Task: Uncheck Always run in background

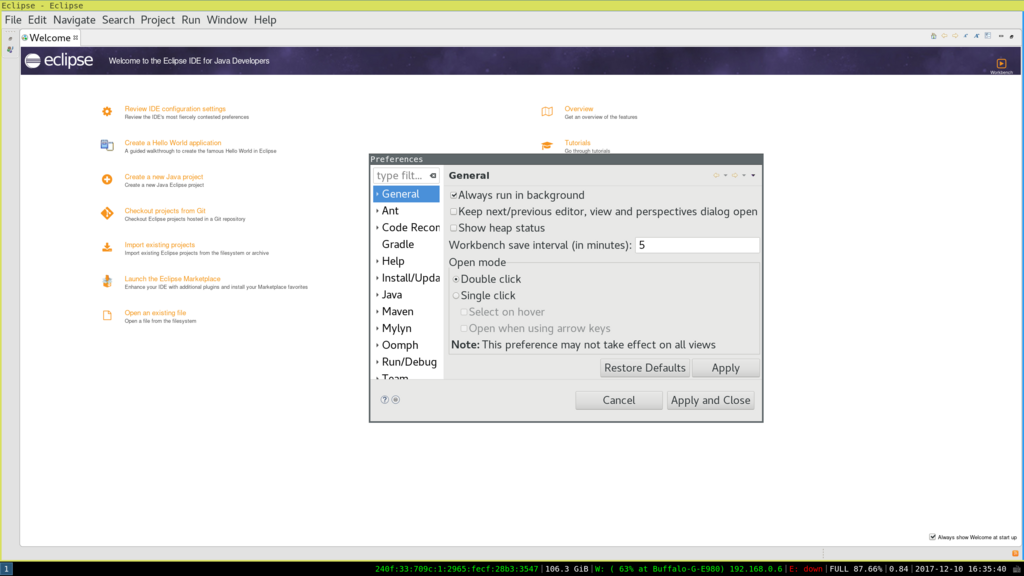Action: [454, 195]
